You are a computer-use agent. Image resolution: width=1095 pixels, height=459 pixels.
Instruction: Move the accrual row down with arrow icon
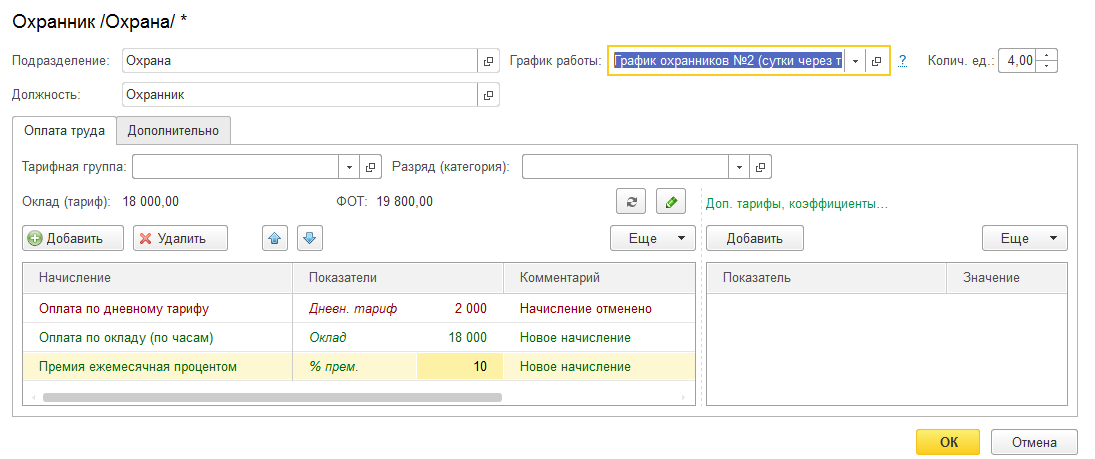pos(309,238)
